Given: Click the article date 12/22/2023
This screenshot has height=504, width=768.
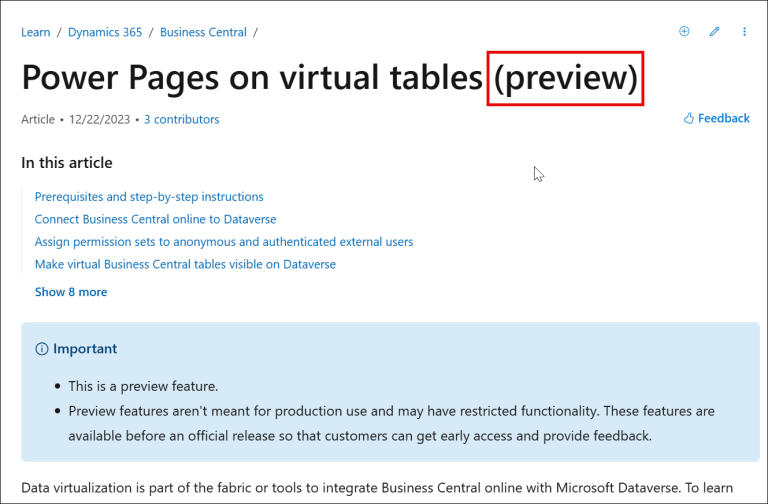Looking at the screenshot, I should (99, 120).
